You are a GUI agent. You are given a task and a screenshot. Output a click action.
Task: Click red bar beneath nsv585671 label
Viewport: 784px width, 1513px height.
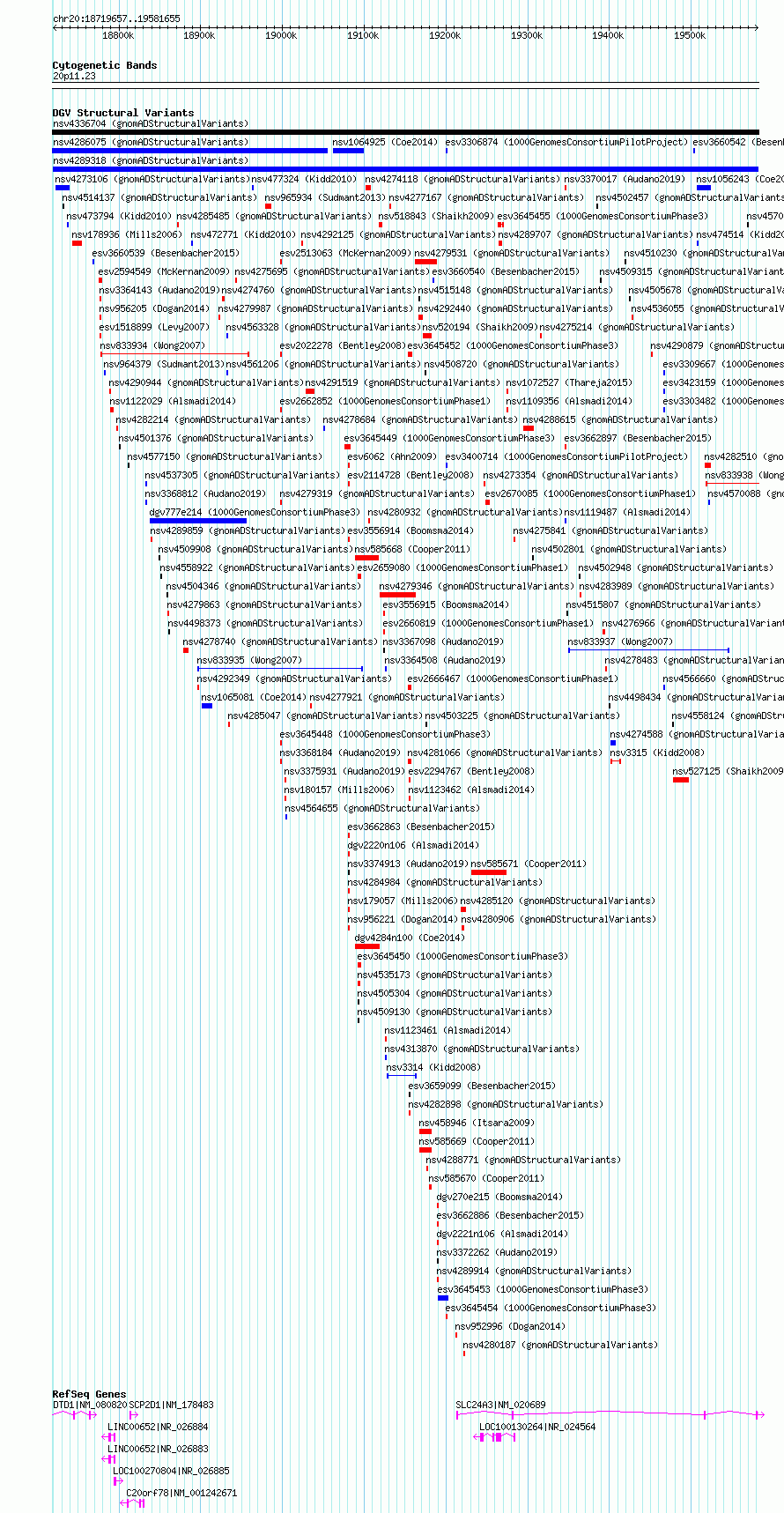489,872
